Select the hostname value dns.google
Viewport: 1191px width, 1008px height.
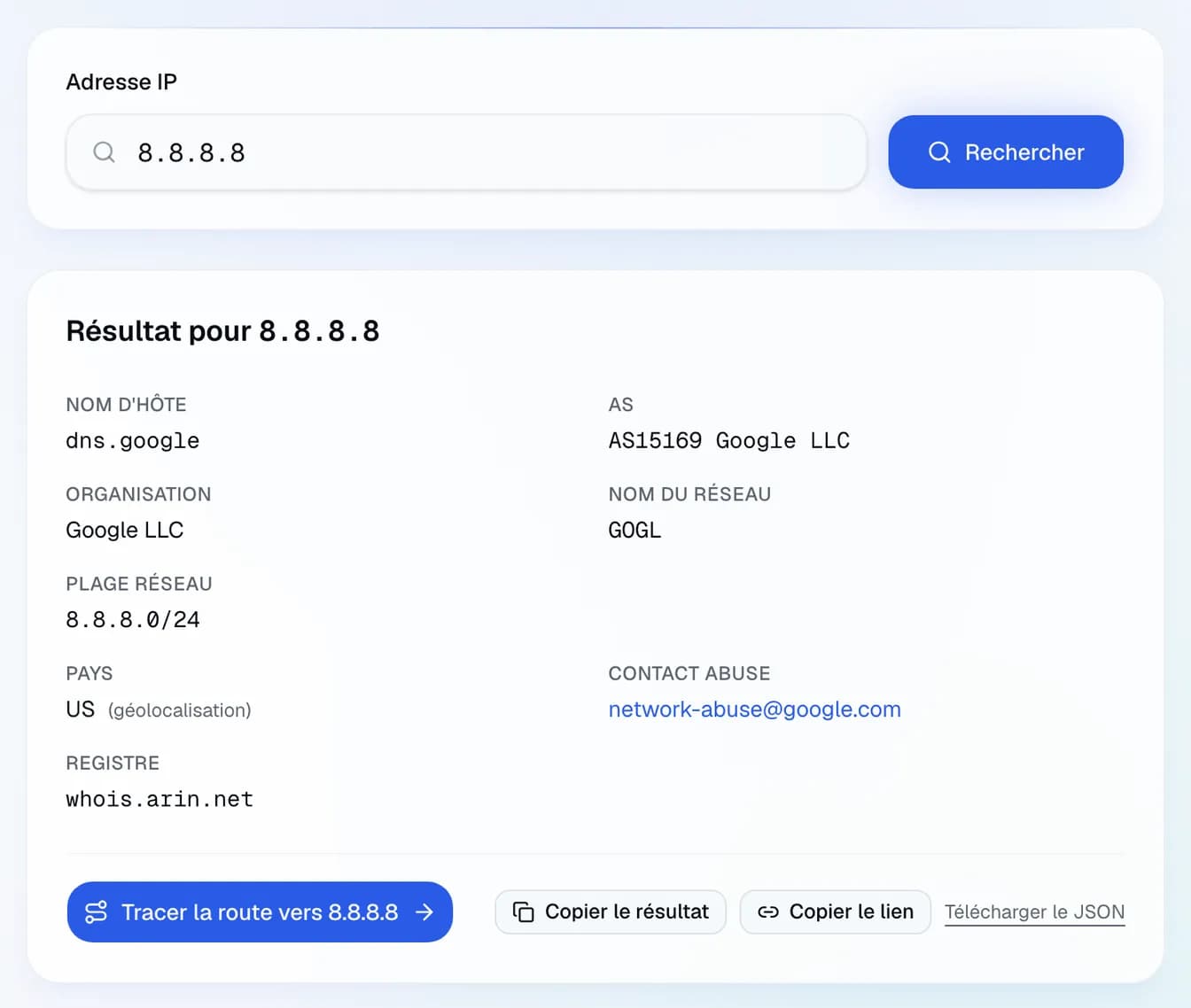pyautogui.click(x=133, y=441)
